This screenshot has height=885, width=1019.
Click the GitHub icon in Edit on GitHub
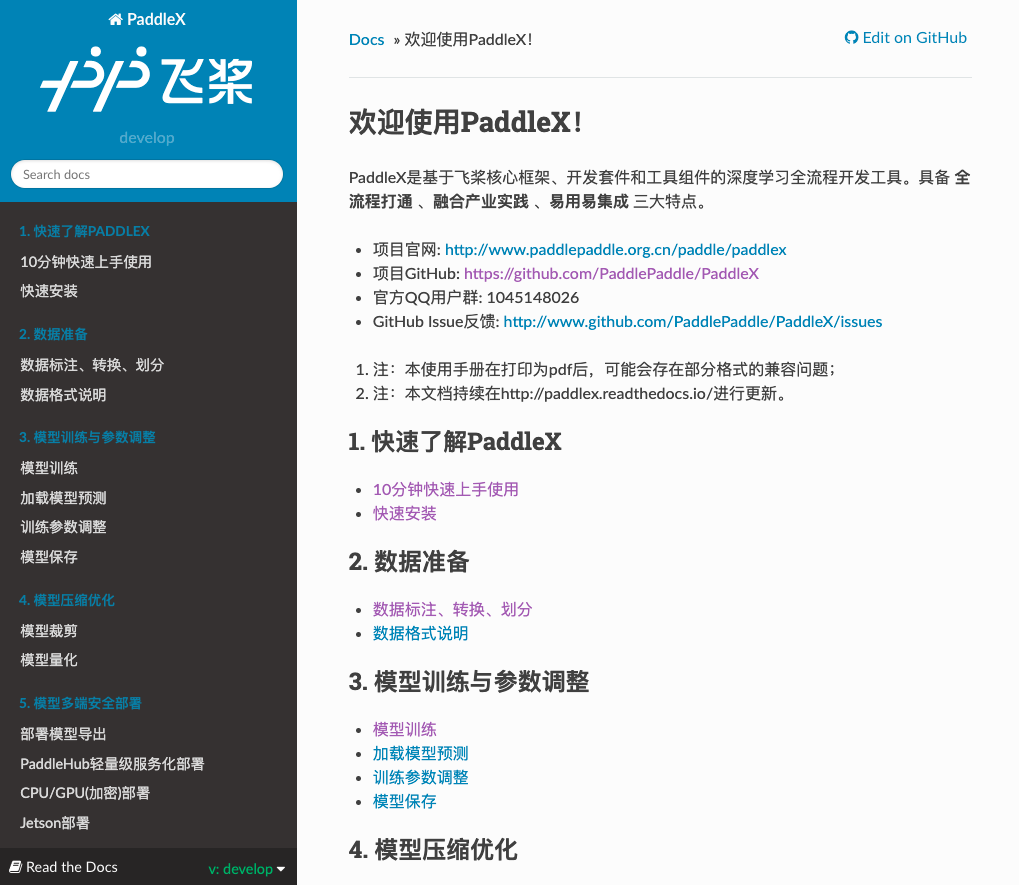(851, 38)
